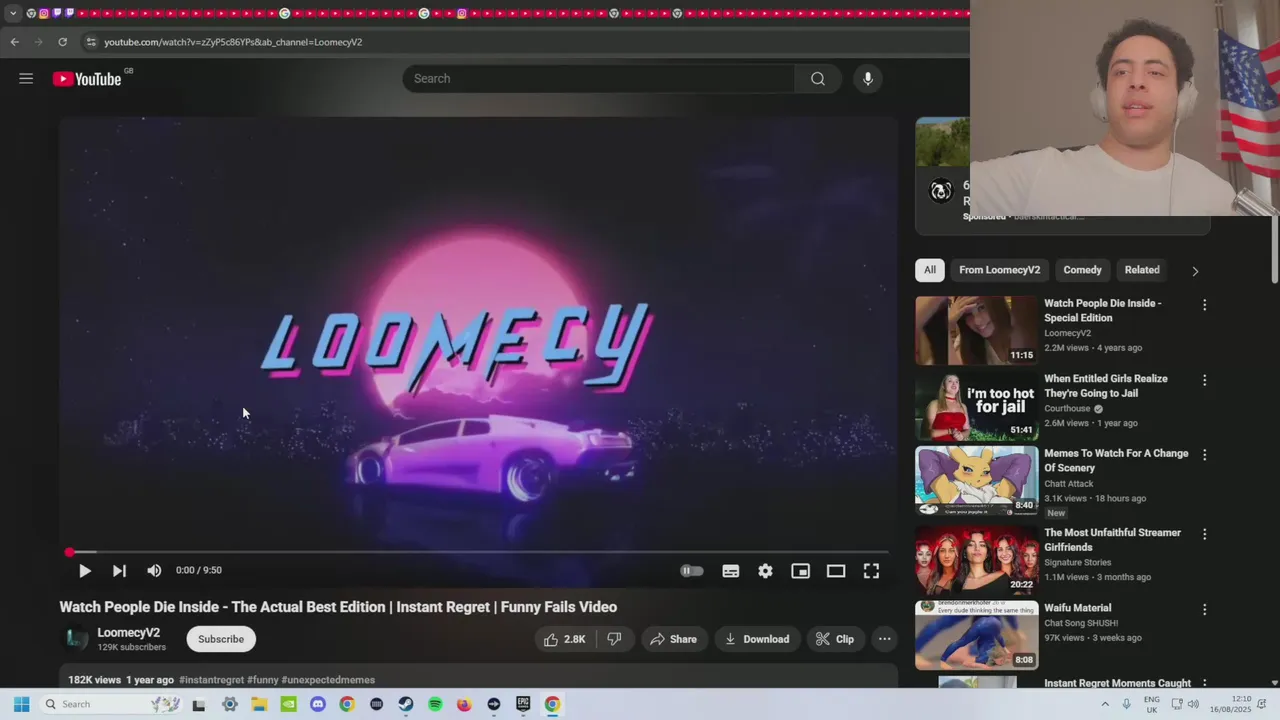Open the Waifu Material video title
Image resolution: width=1280 pixels, height=720 pixels.
click(x=1078, y=608)
